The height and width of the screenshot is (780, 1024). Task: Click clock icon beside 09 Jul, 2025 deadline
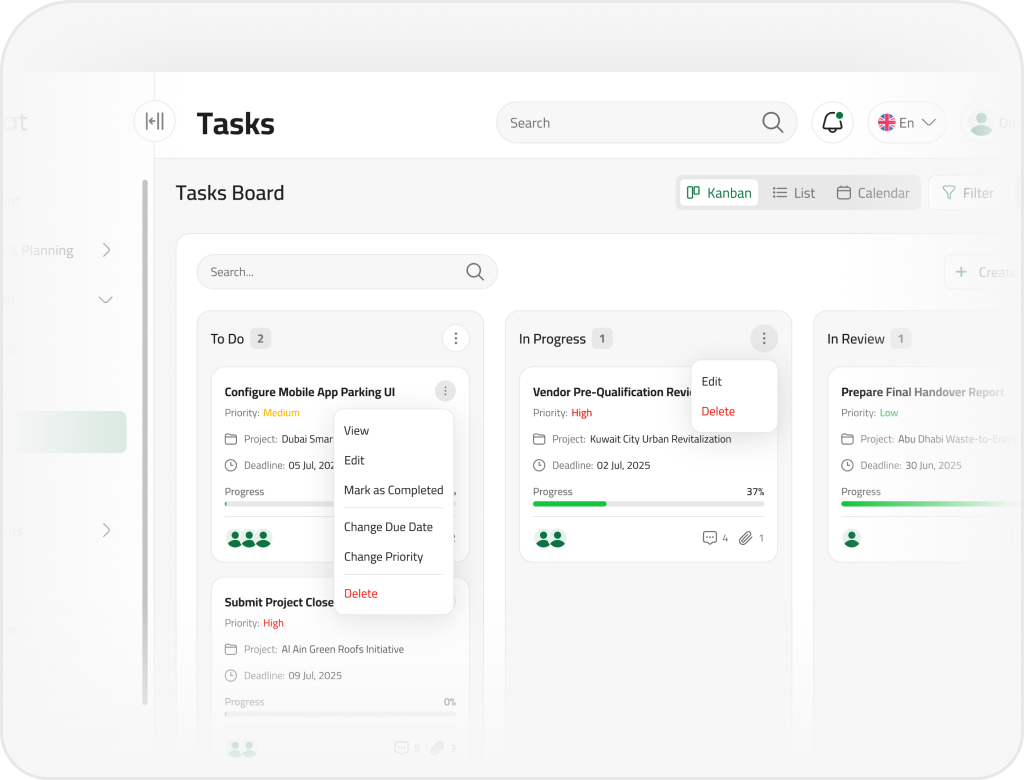tap(231, 675)
